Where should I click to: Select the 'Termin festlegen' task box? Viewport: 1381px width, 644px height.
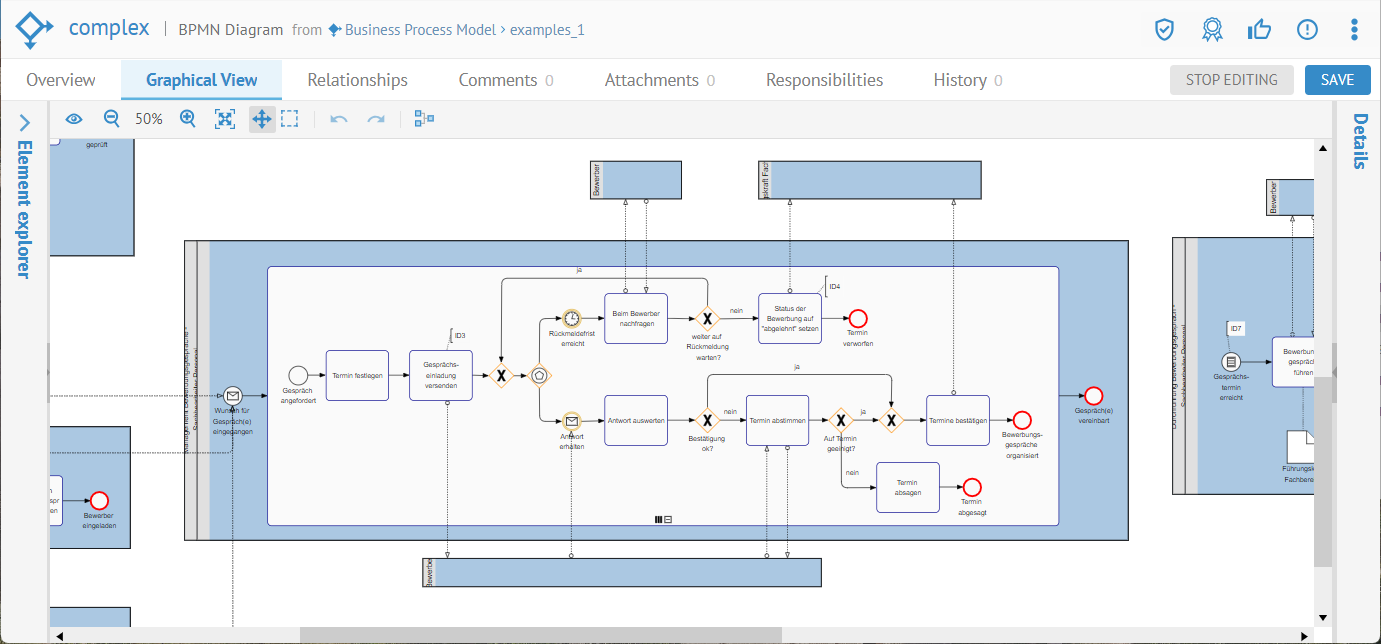(357, 375)
